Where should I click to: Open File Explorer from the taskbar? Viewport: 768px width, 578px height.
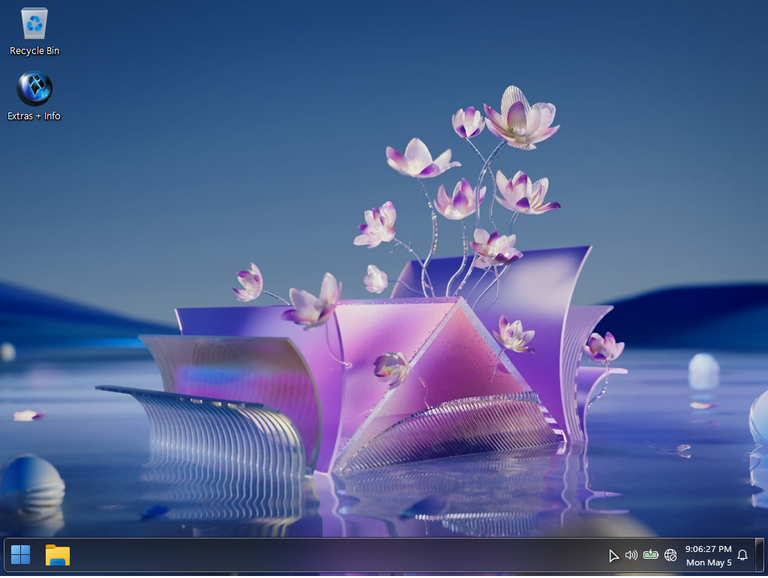click(x=58, y=555)
